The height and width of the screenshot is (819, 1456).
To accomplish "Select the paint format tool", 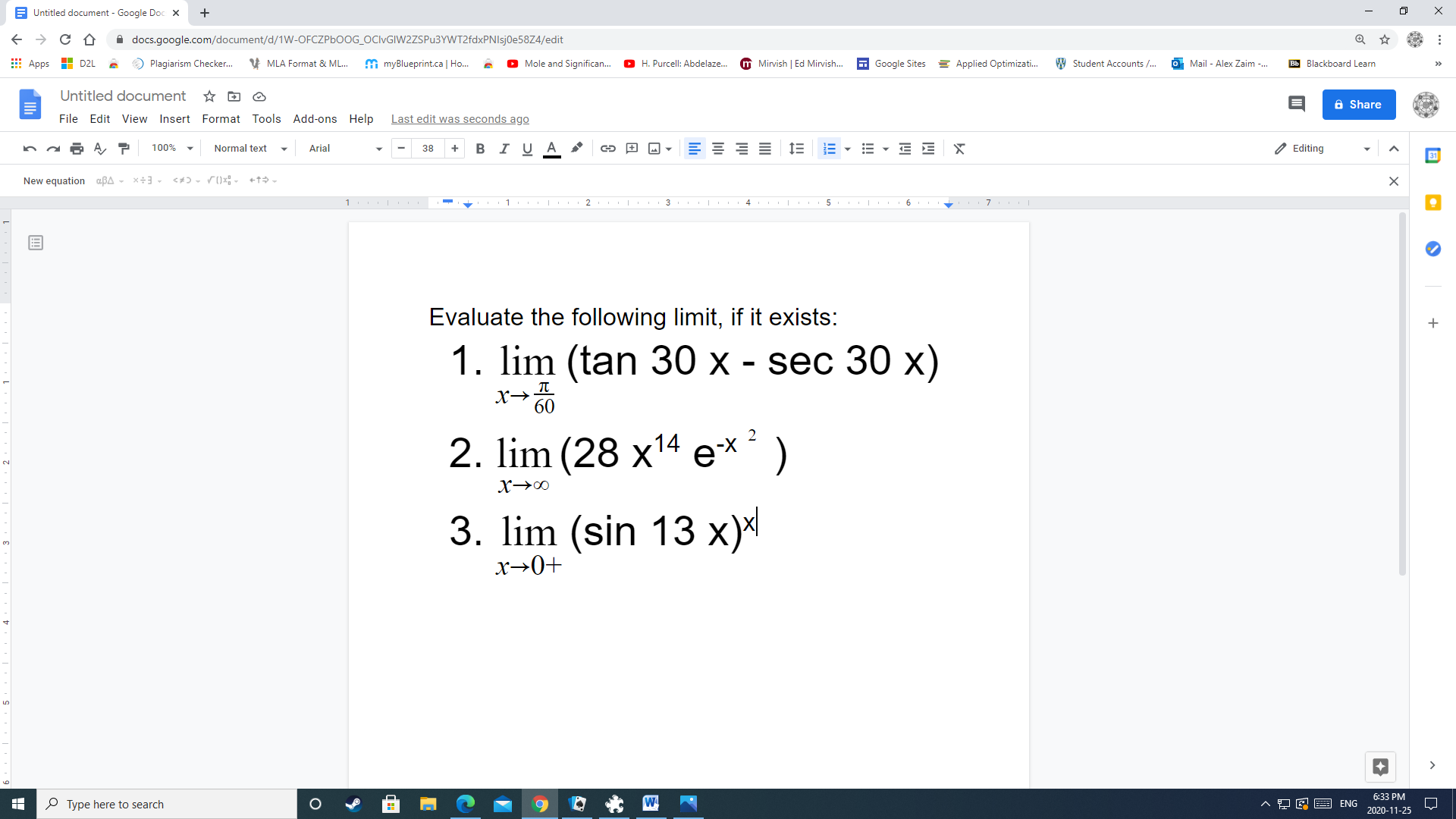I will (x=124, y=148).
